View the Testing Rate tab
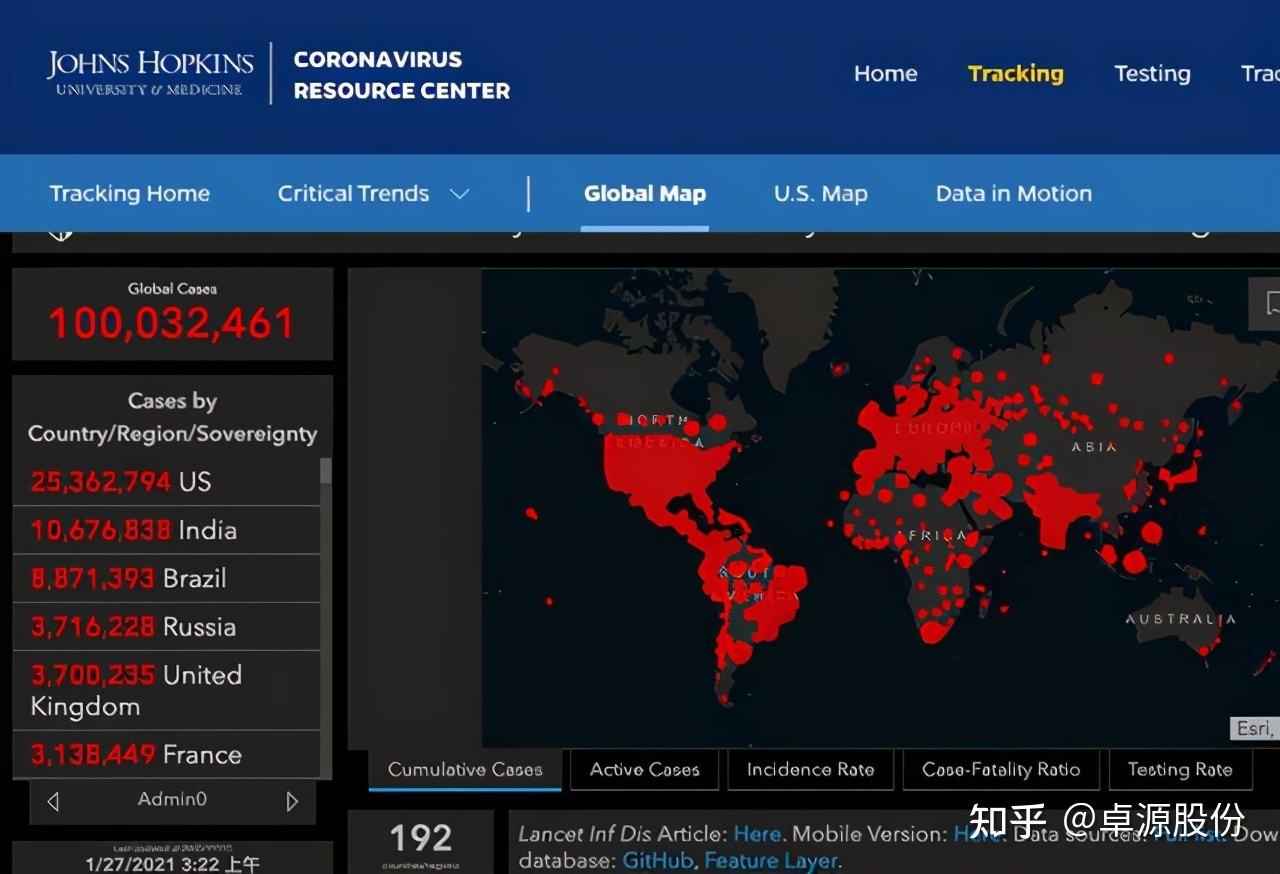Image resolution: width=1280 pixels, height=874 pixels. click(1180, 770)
